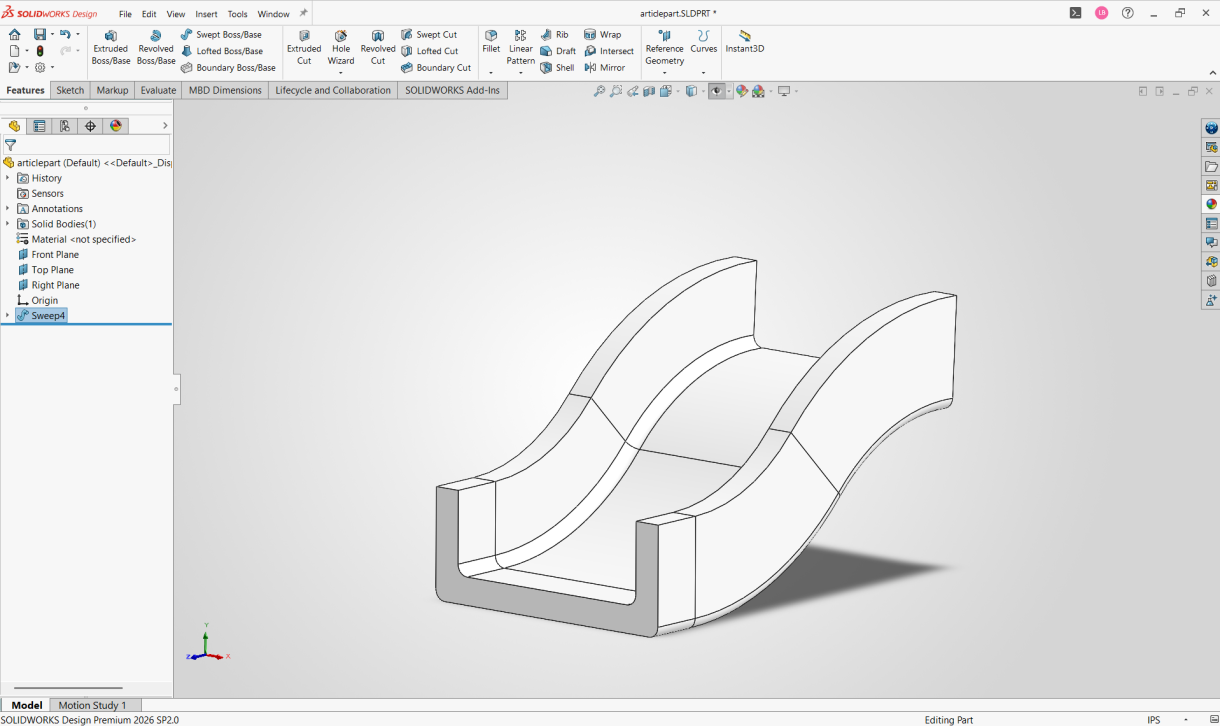The image size is (1220, 726).
Task: Choose the Lofted Cut command
Action: [430, 51]
